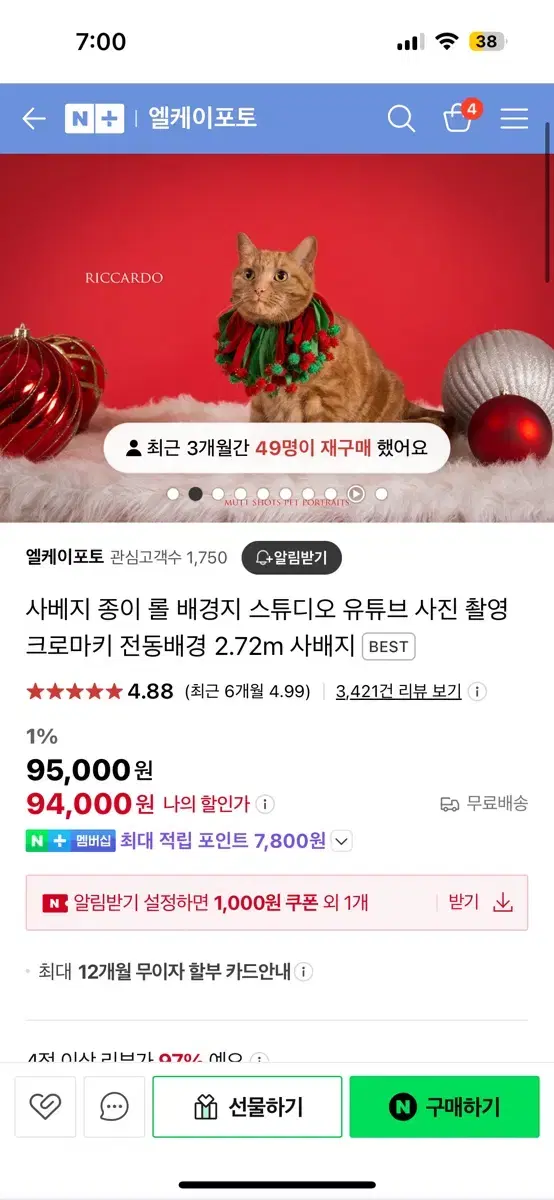
Task: Select the first carousel dot indicator
Action: (x=173, y=493)
